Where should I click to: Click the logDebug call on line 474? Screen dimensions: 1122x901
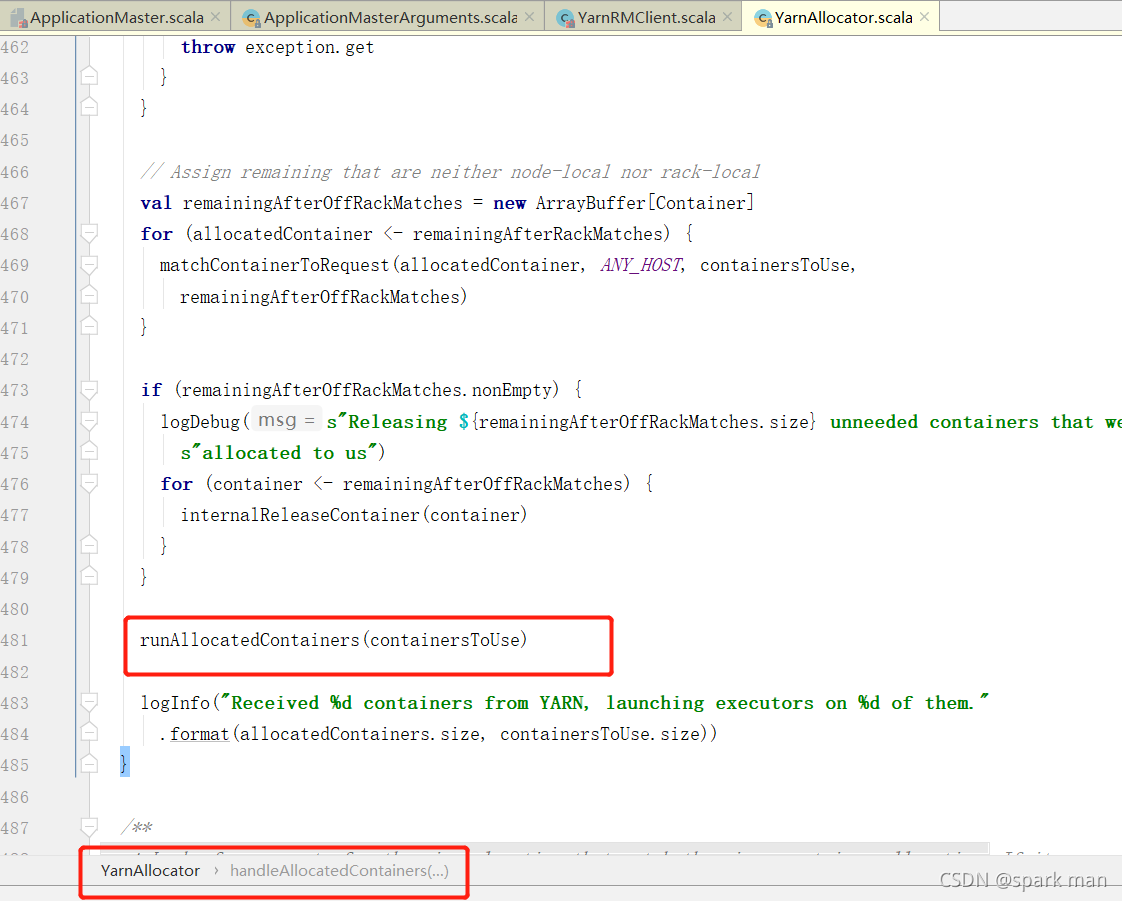point(200,422)
